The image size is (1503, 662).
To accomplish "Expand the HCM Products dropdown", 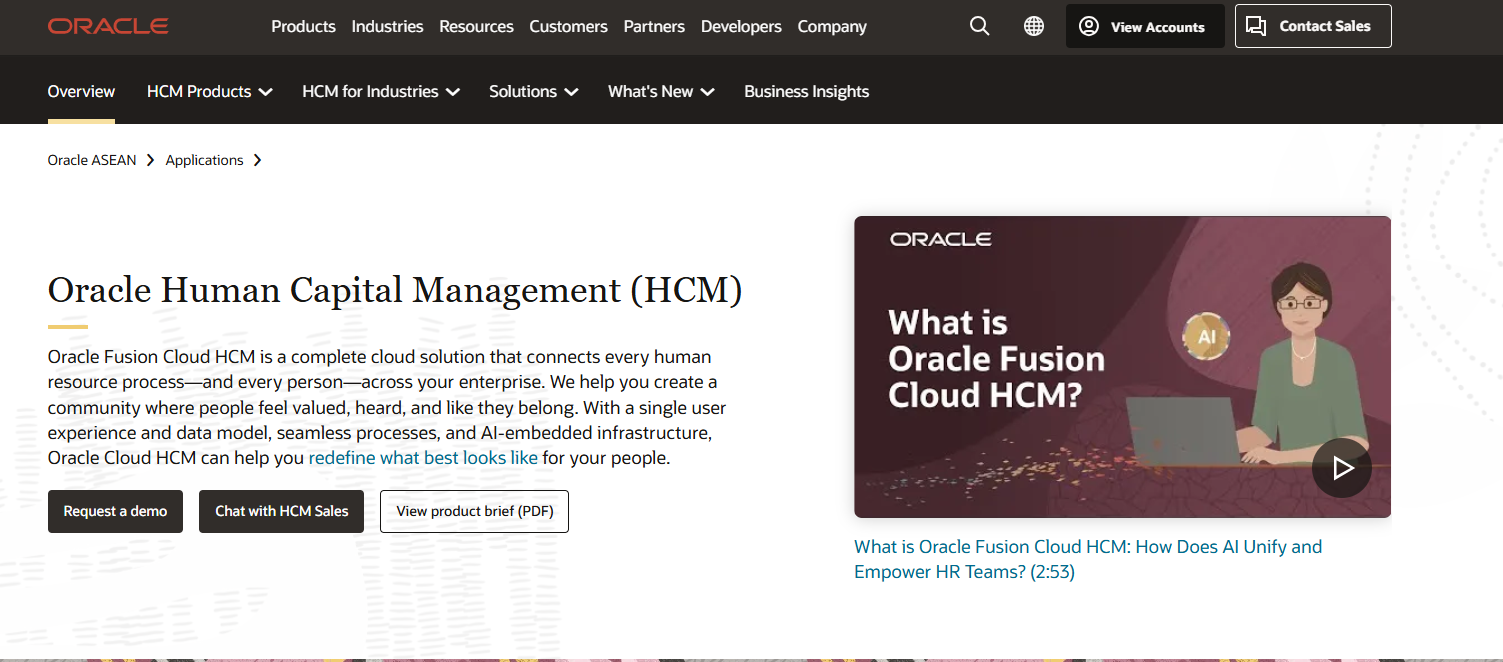I will click(209, 91).
